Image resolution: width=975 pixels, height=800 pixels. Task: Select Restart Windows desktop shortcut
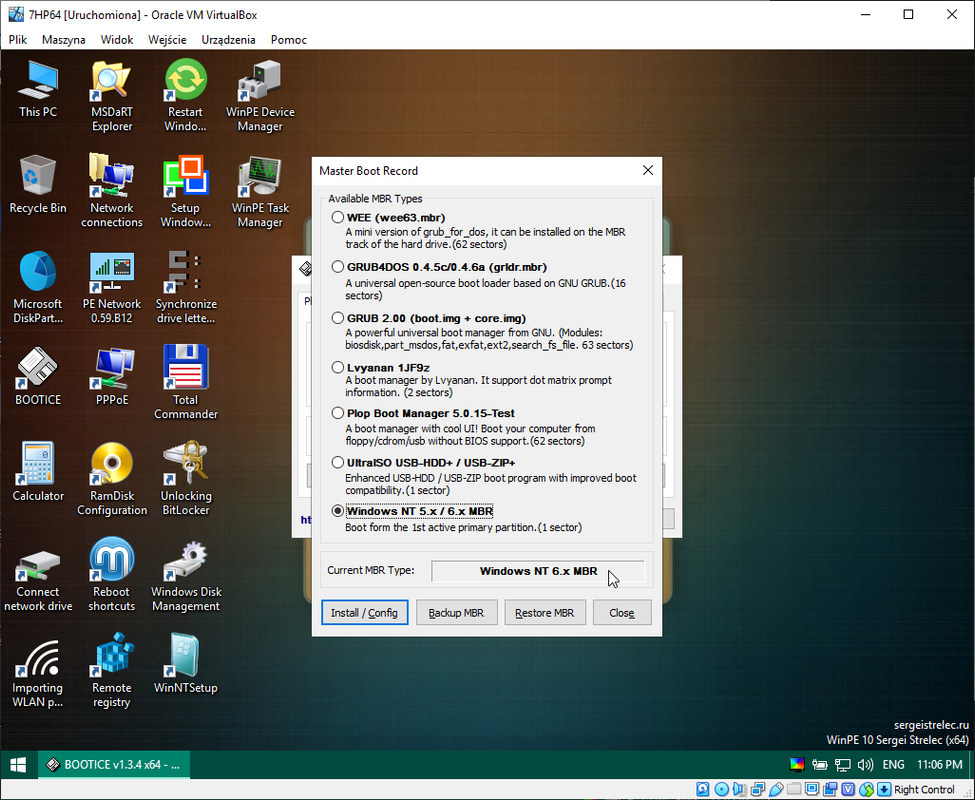pyautogui.click(x=185, y=96)
